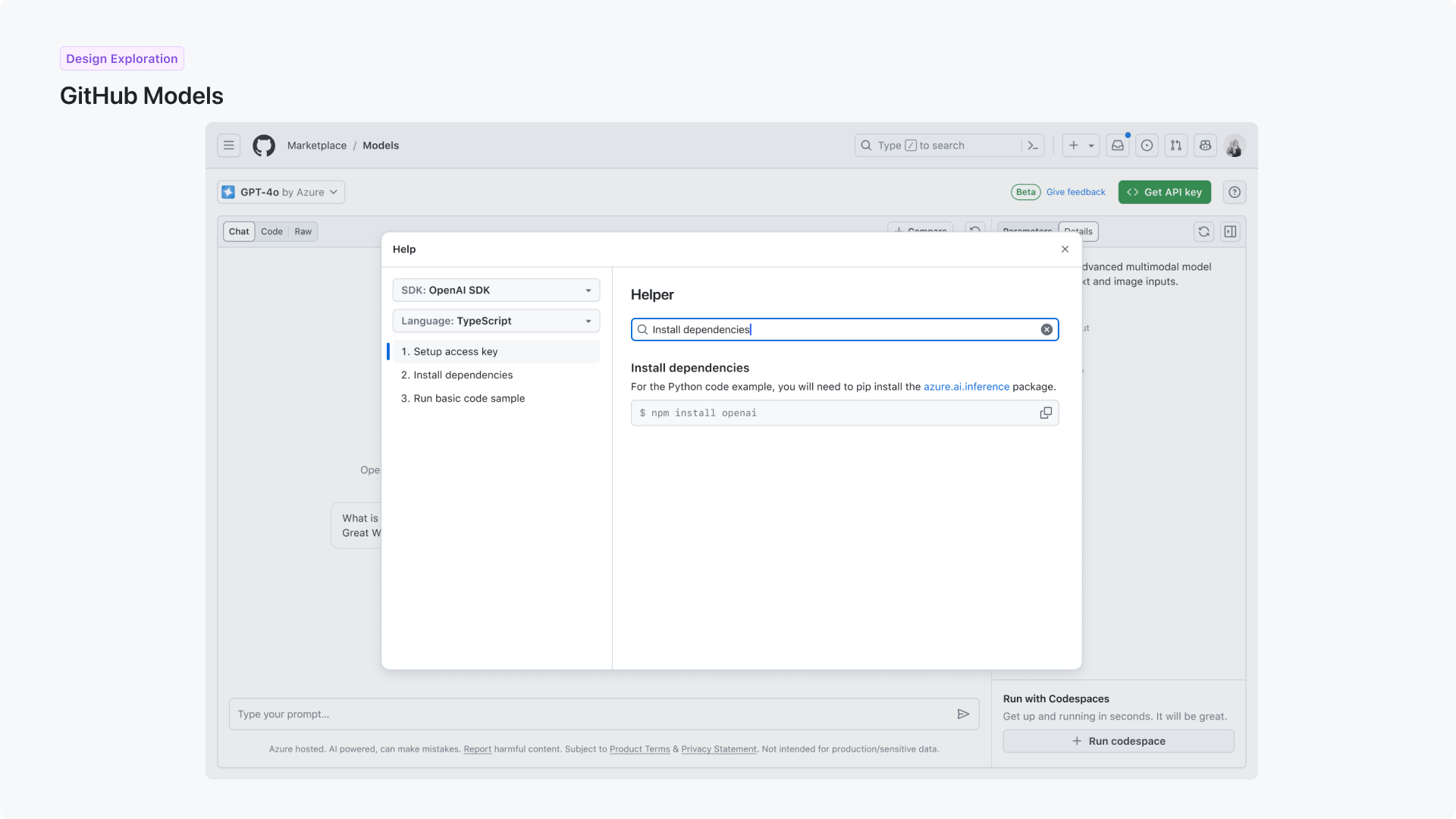Open GitHub Copilot icon

(1205, 146)
